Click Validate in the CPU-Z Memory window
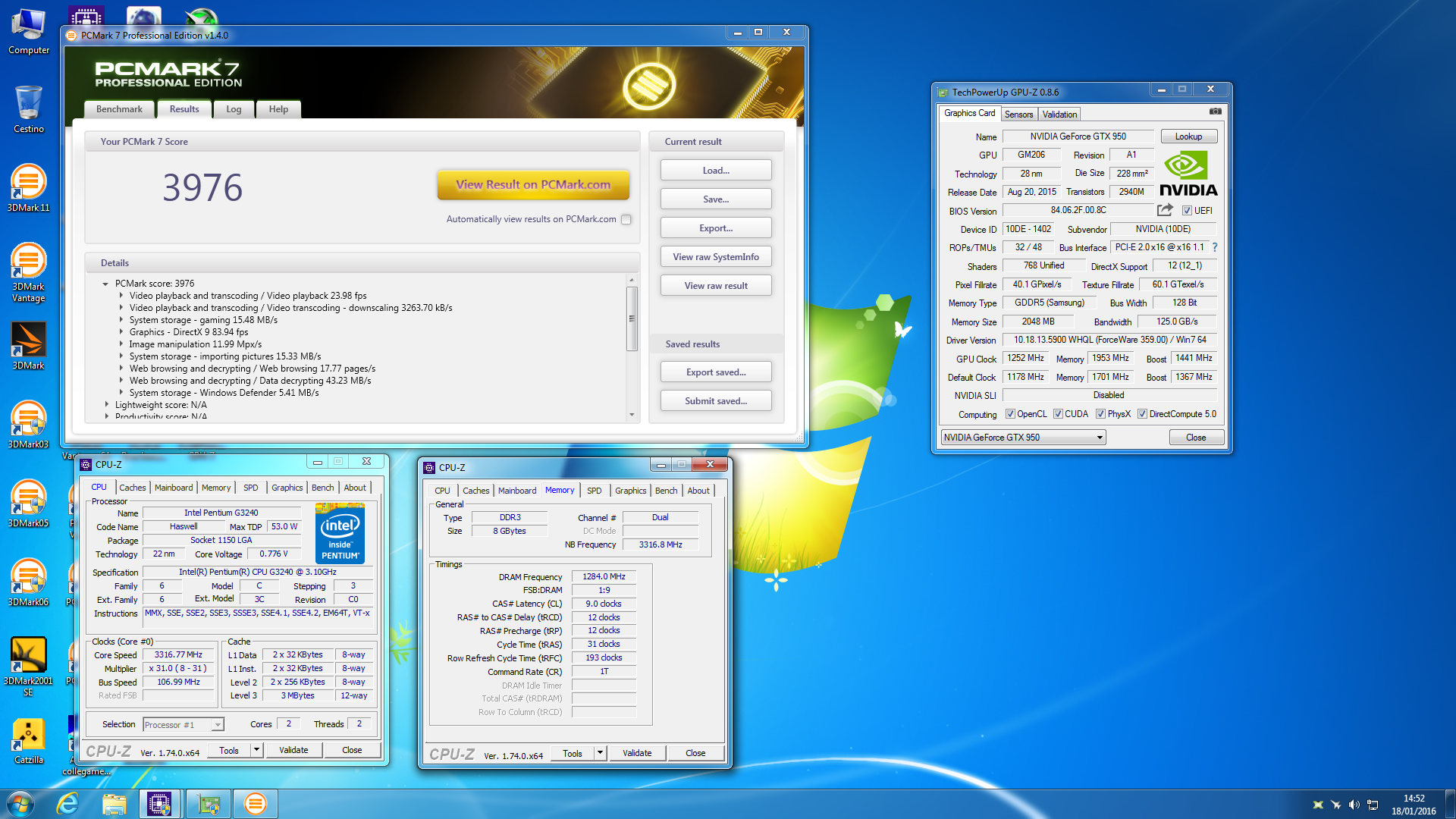This screenshot has width=1456, height=819. click(x=637, y=753)
